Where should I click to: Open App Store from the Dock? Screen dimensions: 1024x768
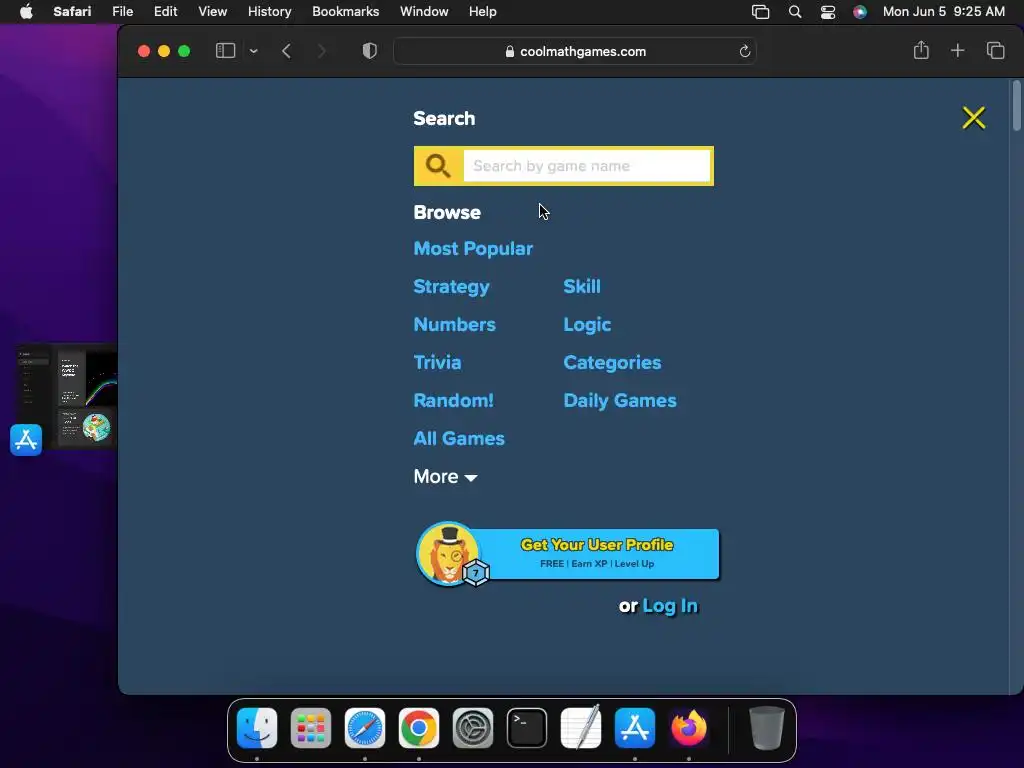tap(635, 728)
